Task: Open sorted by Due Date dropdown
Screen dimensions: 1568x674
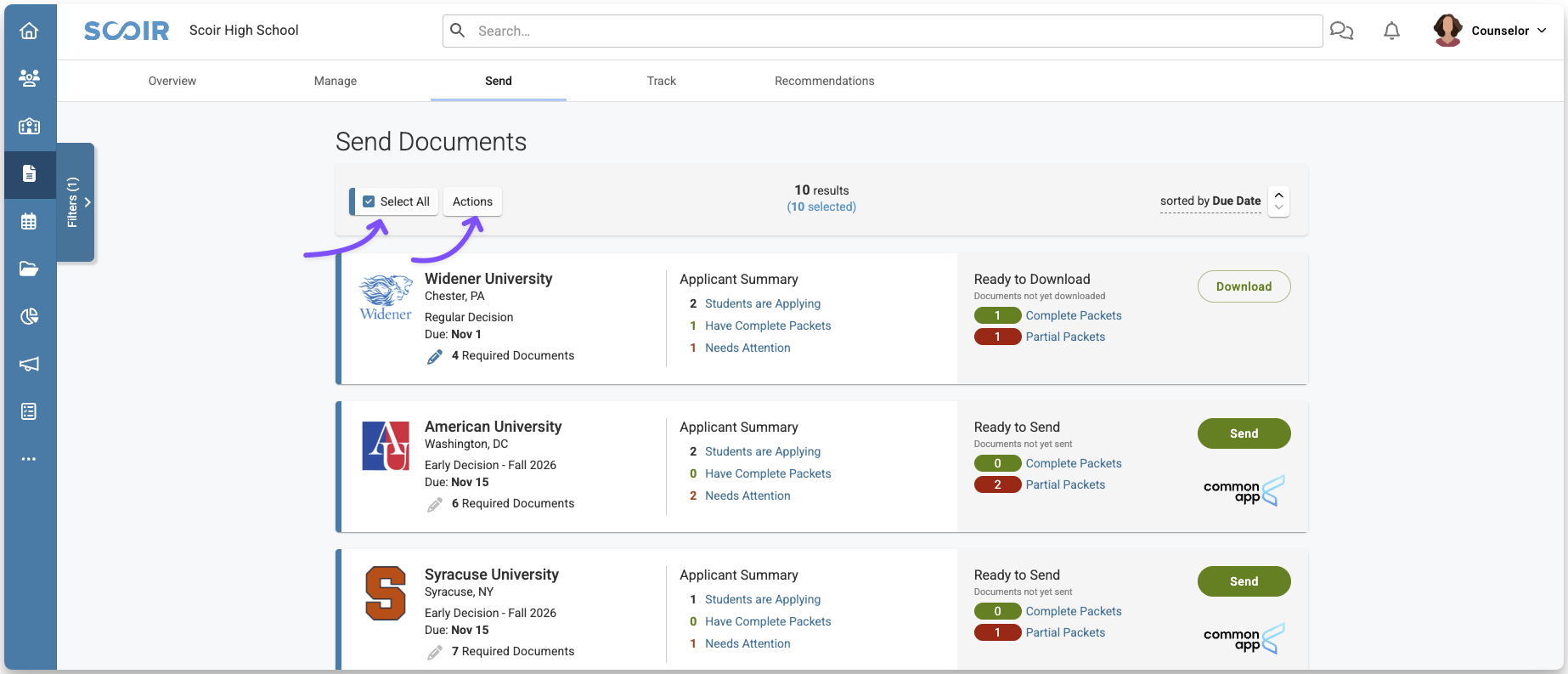Action: (1210, 201)
